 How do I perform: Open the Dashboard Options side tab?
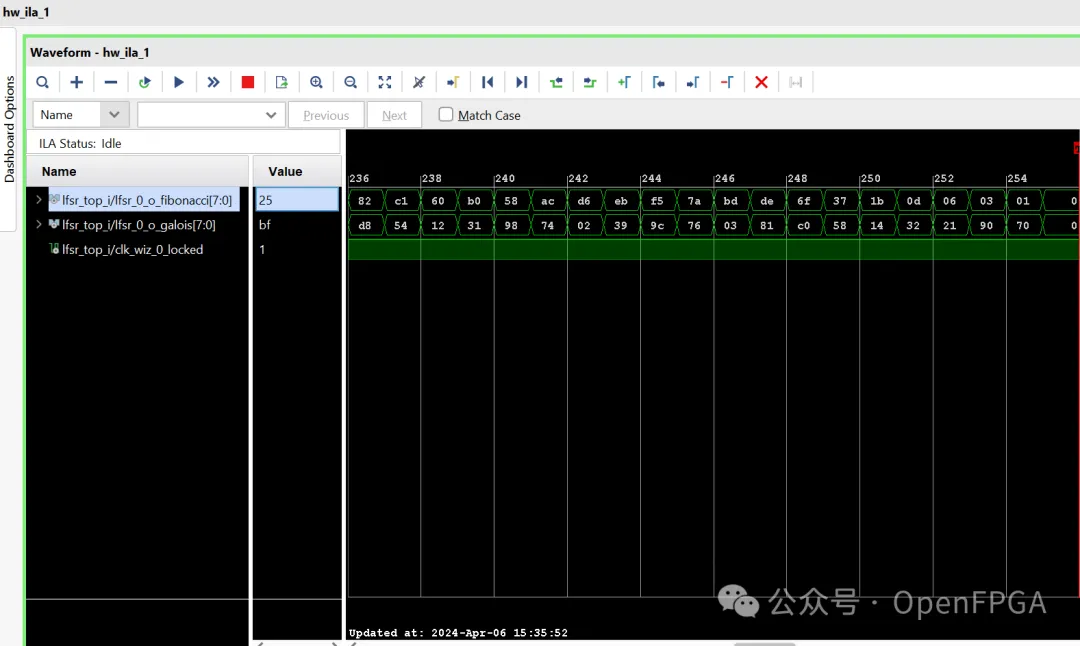click(x=10, y=130)
